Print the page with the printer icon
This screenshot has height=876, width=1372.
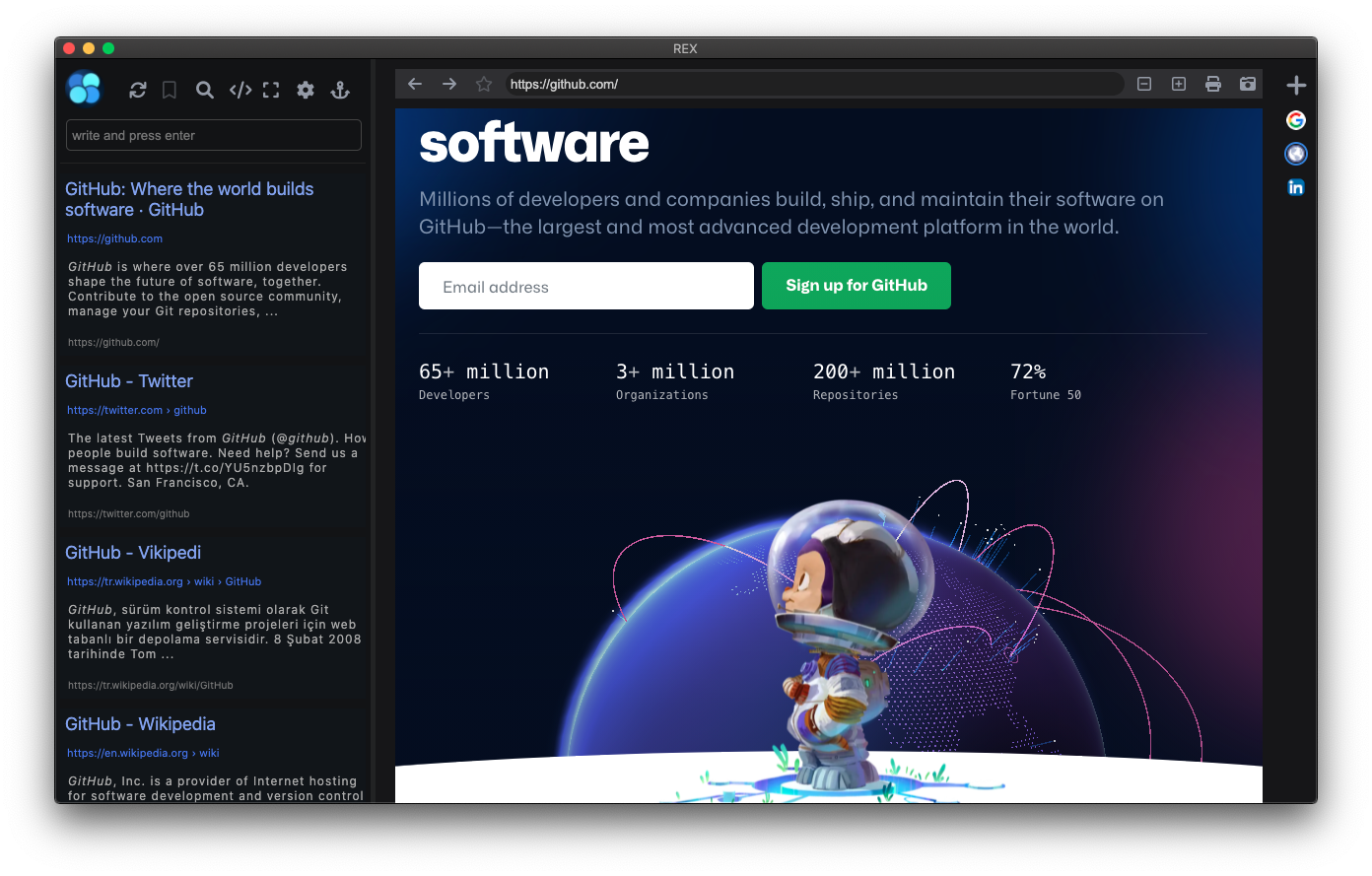point(1213,84)
